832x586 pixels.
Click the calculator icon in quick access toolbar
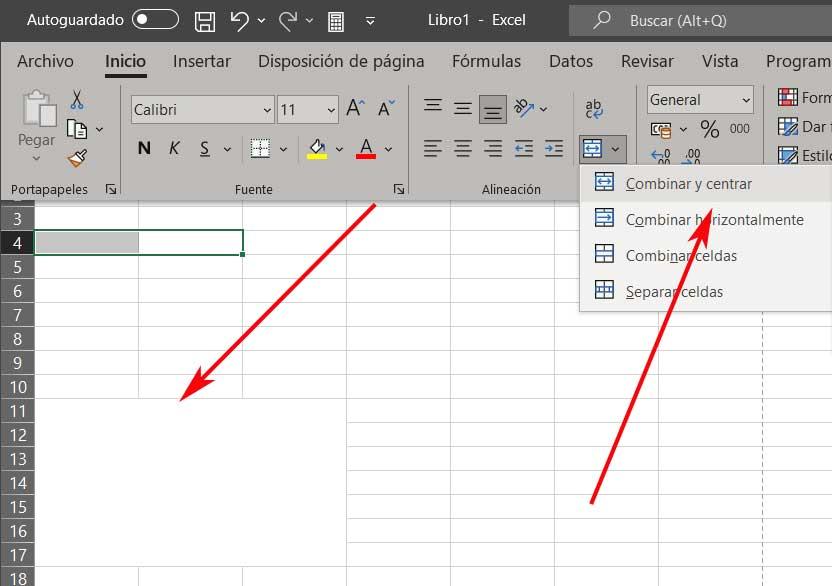[336, 22]
